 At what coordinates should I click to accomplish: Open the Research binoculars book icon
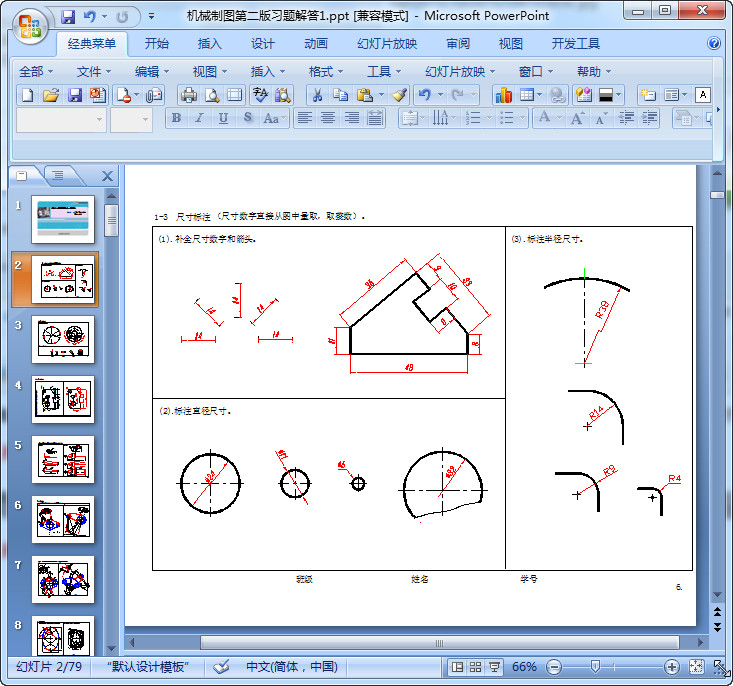tap(282, 95)
